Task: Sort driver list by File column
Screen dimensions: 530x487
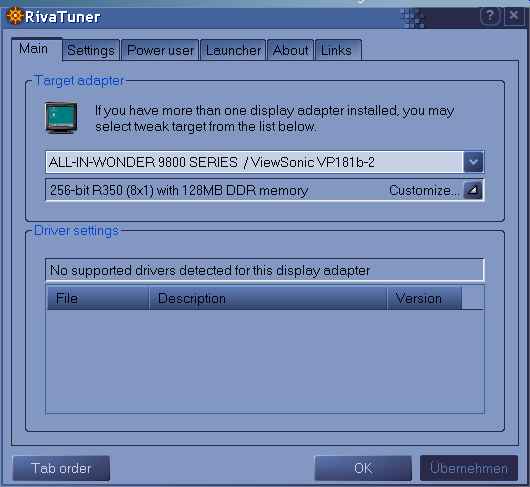Action: [x=98, y=298]
